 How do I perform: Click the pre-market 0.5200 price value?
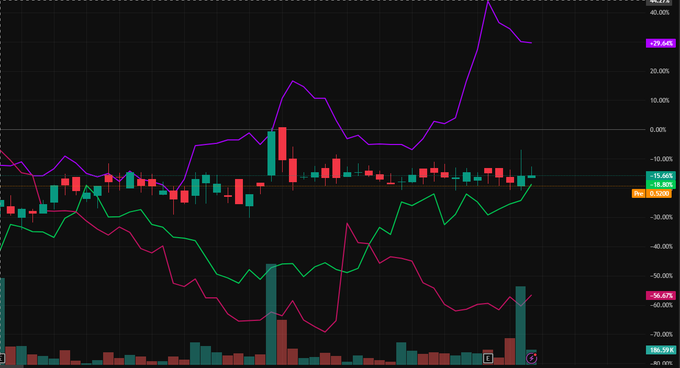[x=660, y=193]
